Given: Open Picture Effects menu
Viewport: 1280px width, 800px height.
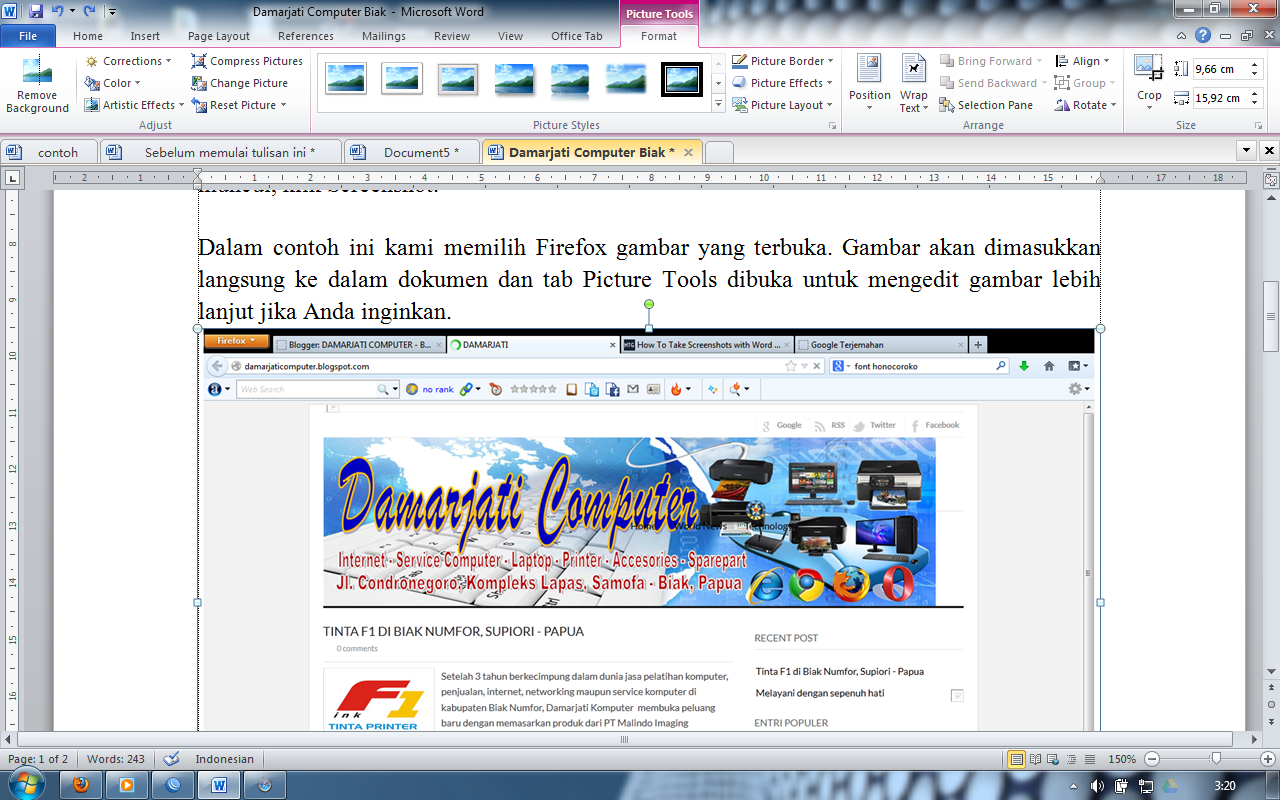Looking at the screenshot, I should pos(783,83).
